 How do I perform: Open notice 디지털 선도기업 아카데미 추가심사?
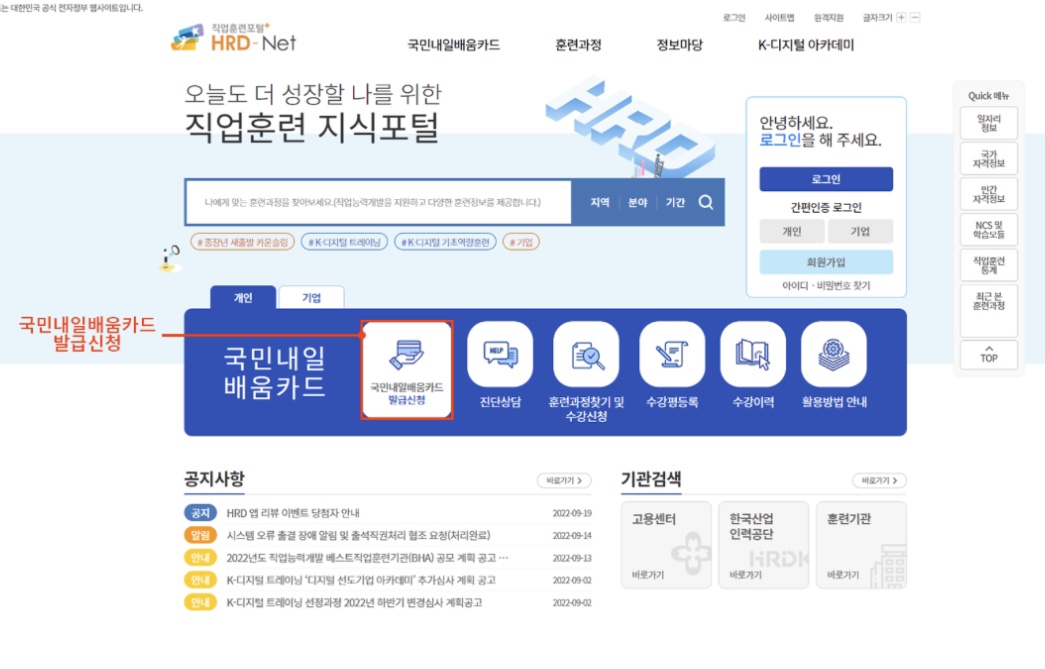pos(361,580)
